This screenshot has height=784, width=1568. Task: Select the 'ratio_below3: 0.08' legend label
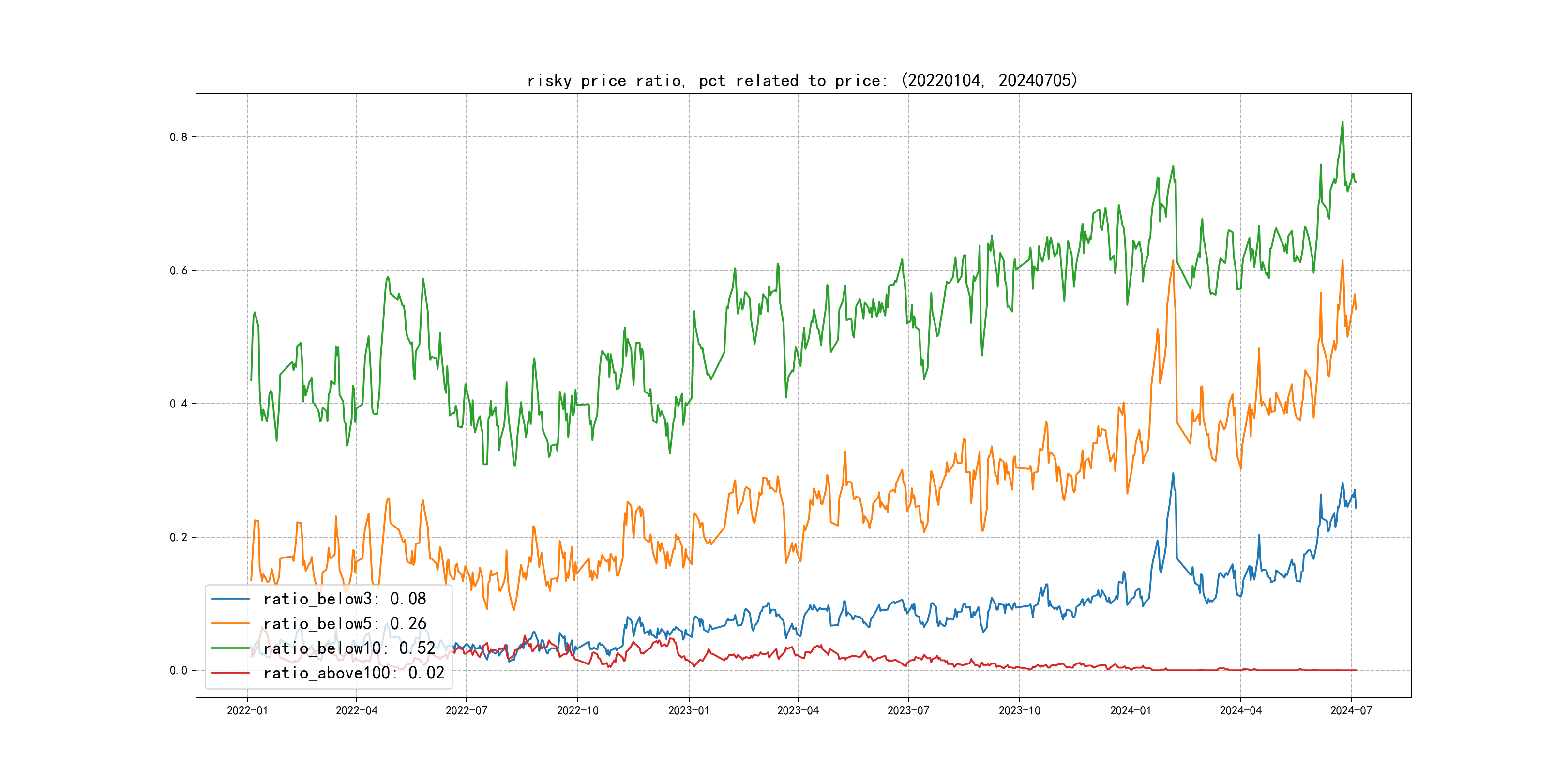(x=345, y=599)
